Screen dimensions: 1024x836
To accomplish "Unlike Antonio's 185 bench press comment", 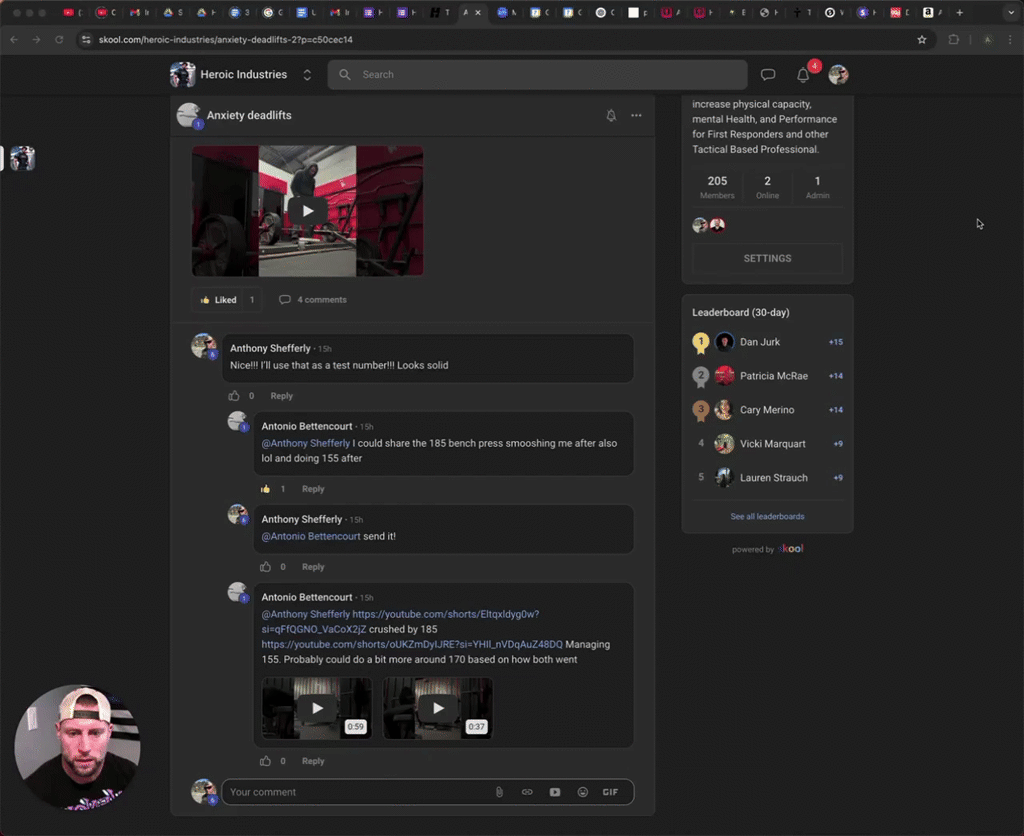I will 265,489.
